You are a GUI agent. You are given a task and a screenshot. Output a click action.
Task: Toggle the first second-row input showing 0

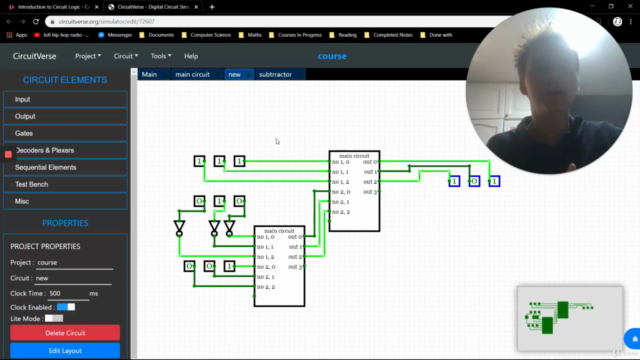[x=199, y=201]
